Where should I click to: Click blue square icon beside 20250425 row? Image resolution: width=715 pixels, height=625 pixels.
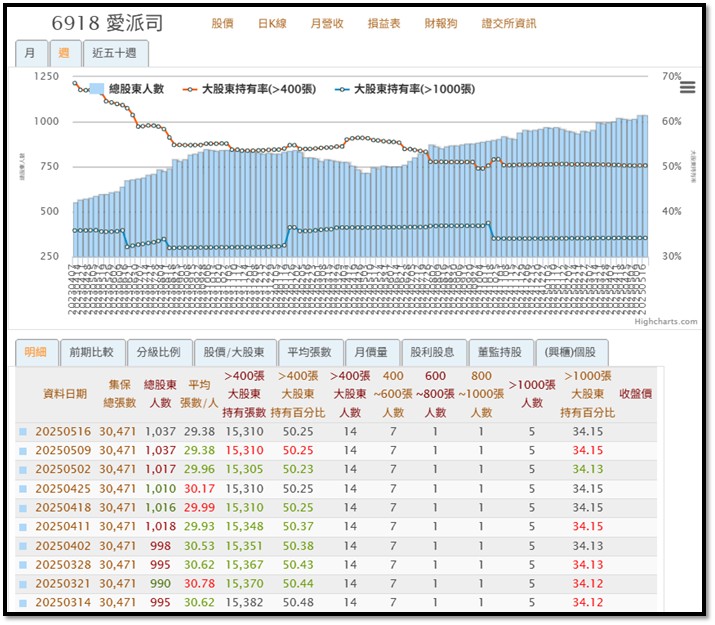pos(24,489)
